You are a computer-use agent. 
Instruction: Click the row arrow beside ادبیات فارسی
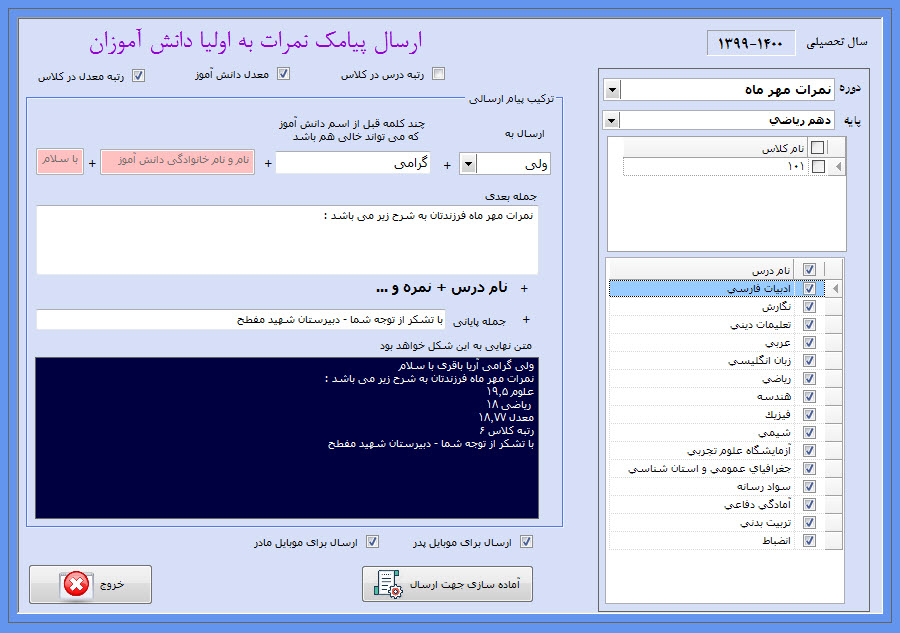(836, 289)
